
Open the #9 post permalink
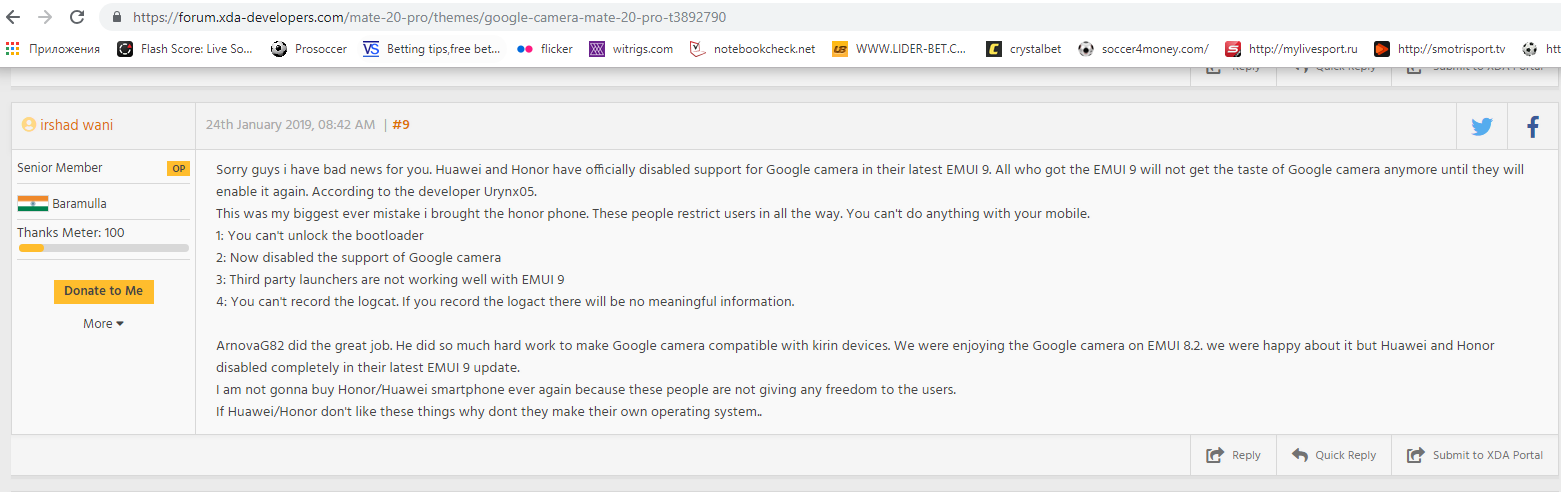[x=401, y=125]
